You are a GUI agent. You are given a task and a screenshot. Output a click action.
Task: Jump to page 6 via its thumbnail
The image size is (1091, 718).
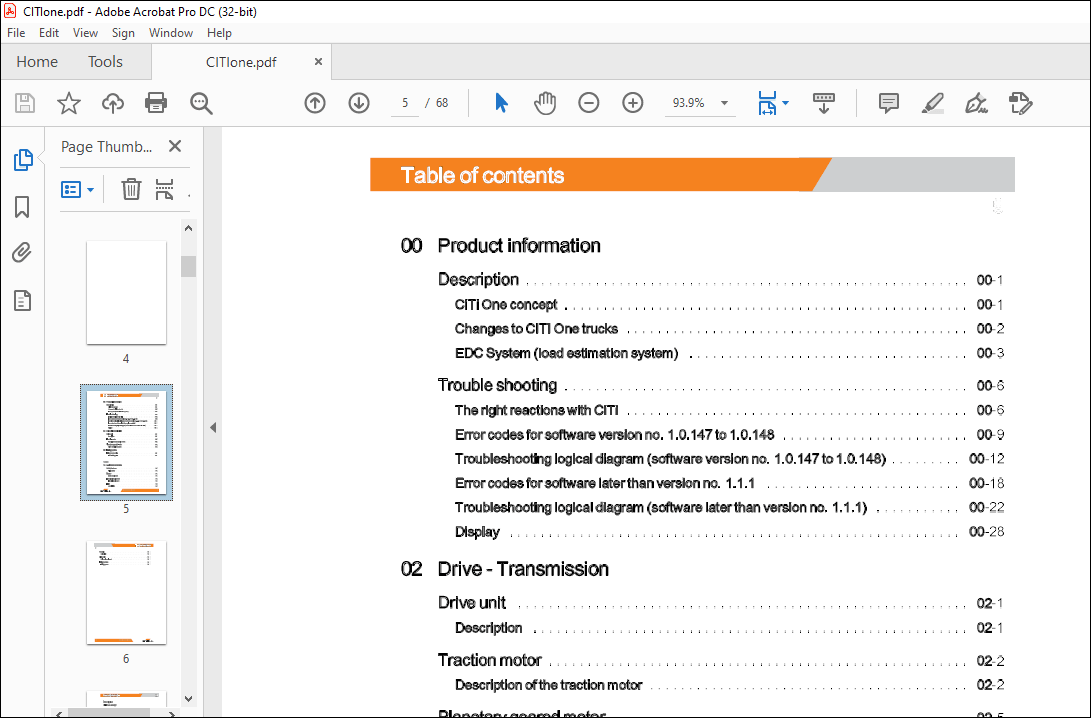click(x=126, y=592)
